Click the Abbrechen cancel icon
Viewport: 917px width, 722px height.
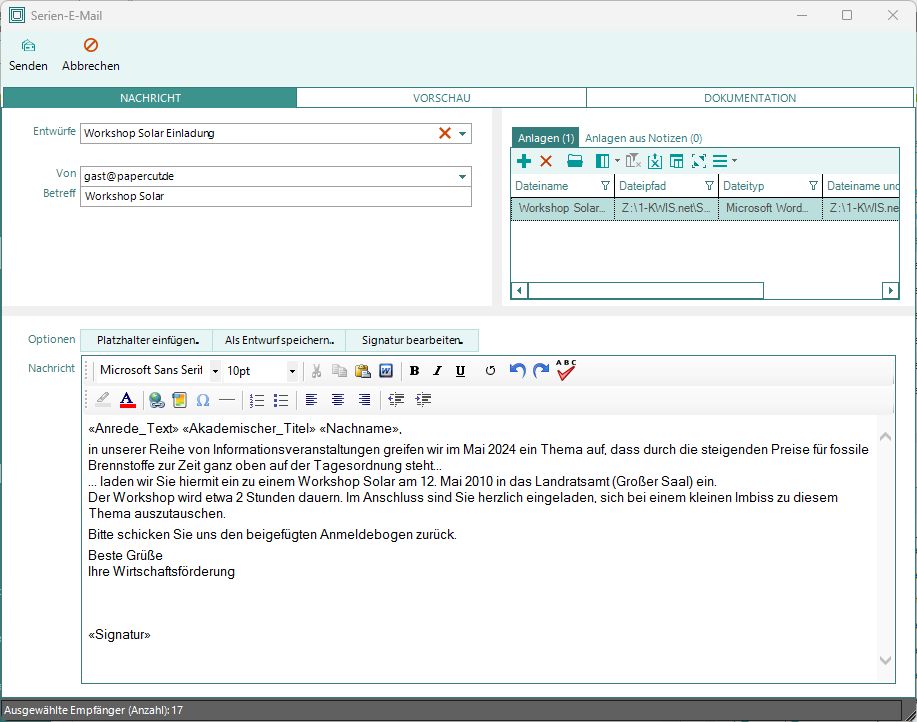pyautogui.click(x=91, y=45)
